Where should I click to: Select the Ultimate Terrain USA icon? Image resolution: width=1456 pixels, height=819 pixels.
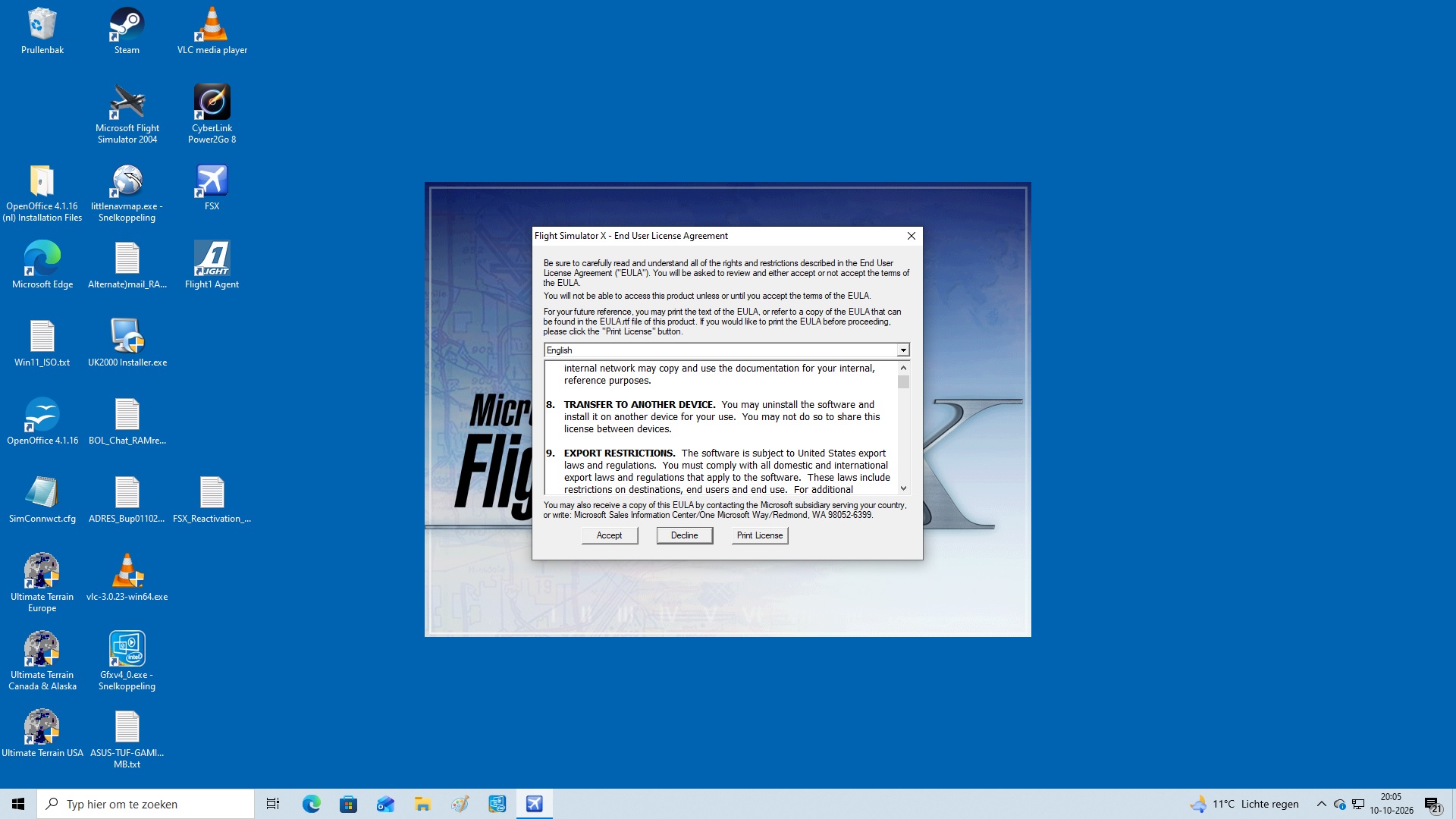pyautogui.click(x=42, y=734)
